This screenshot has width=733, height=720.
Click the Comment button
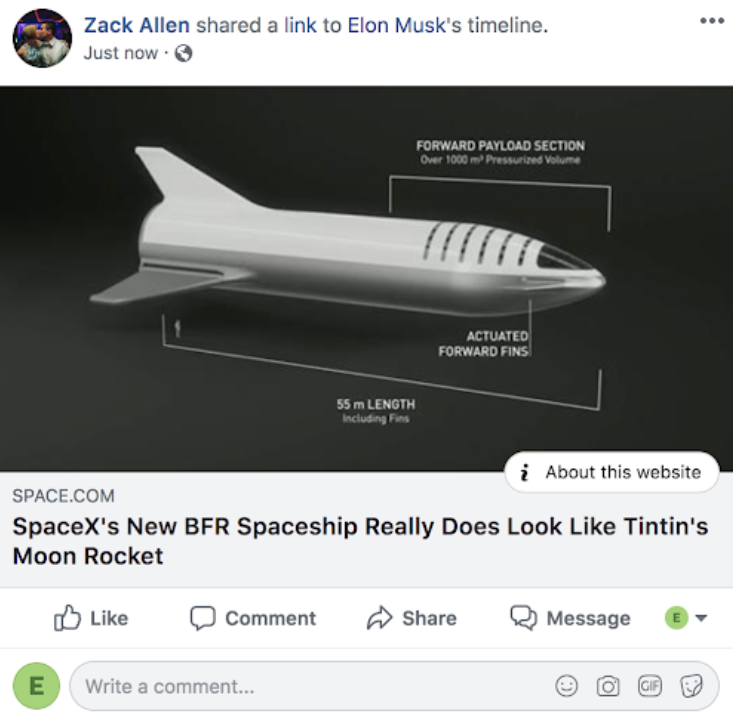[253, 618]
